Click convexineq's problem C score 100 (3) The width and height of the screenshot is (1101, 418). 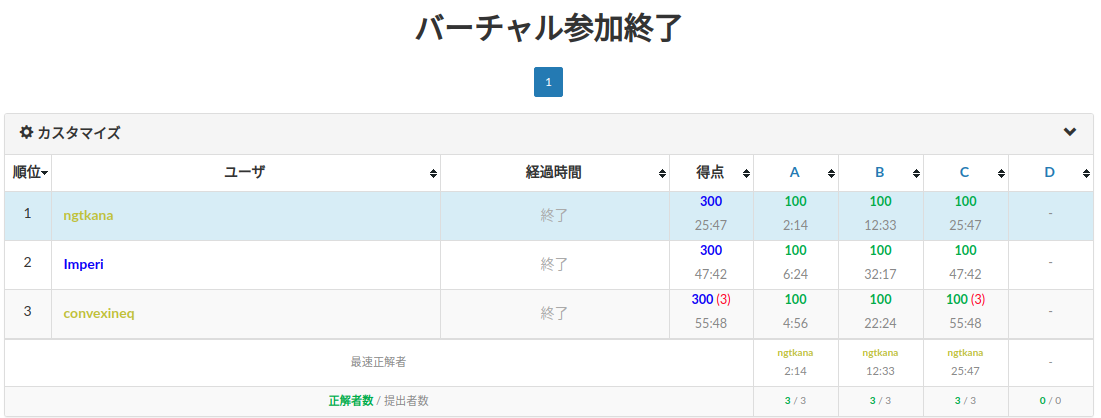tap(965, 299)
